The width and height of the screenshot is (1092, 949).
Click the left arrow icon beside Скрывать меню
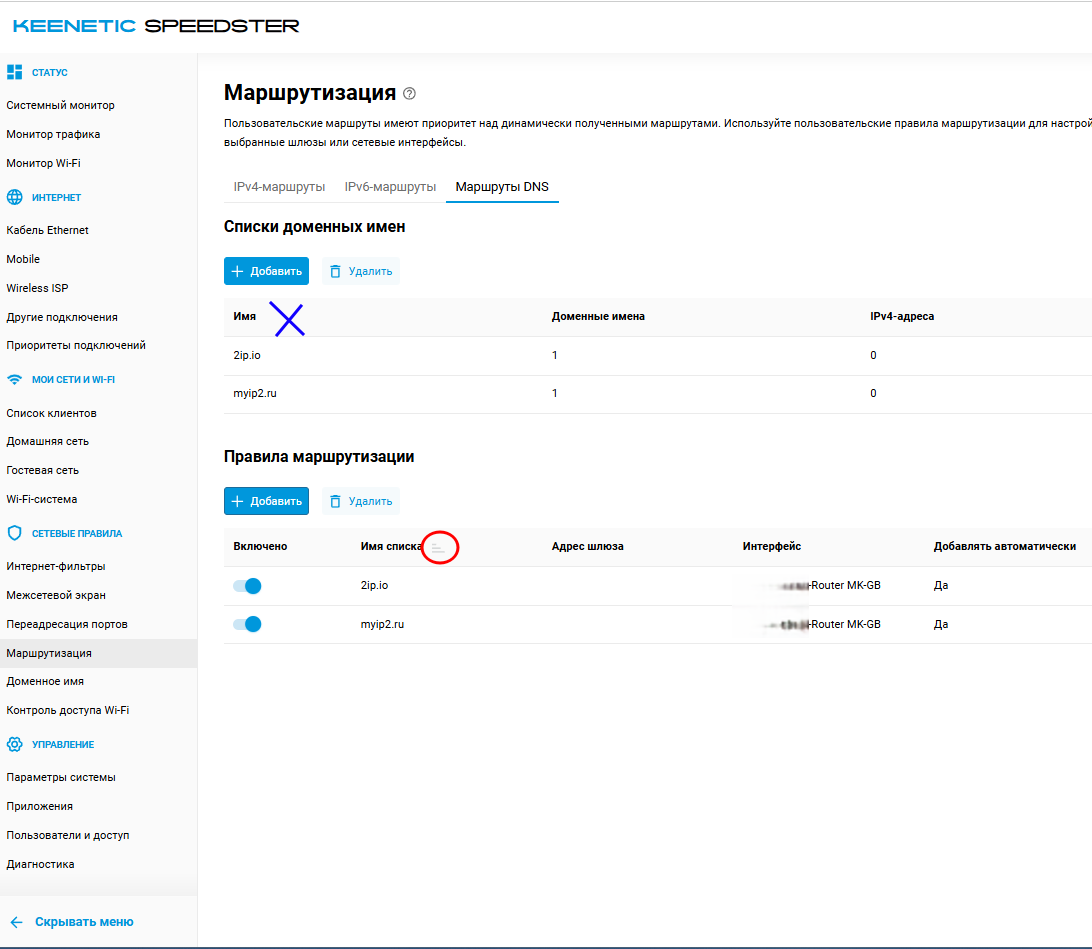[16, 922]
